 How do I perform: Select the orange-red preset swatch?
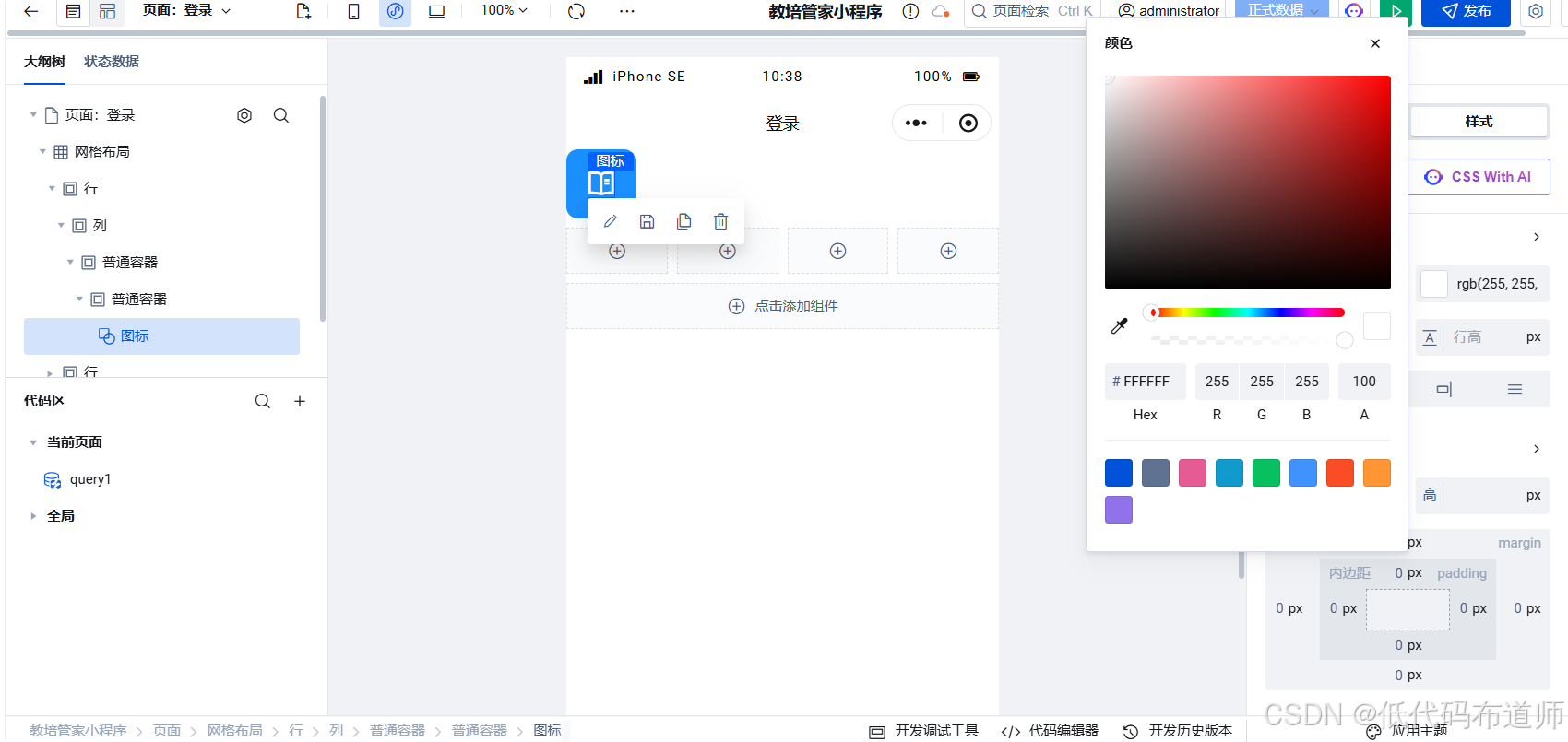click(1340, 473)
